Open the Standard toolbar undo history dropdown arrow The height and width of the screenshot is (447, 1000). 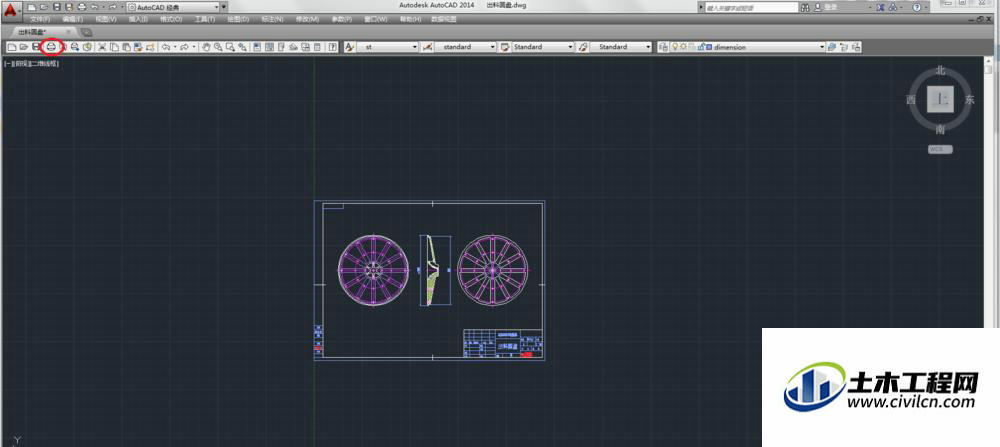click(x=175, y=47)
